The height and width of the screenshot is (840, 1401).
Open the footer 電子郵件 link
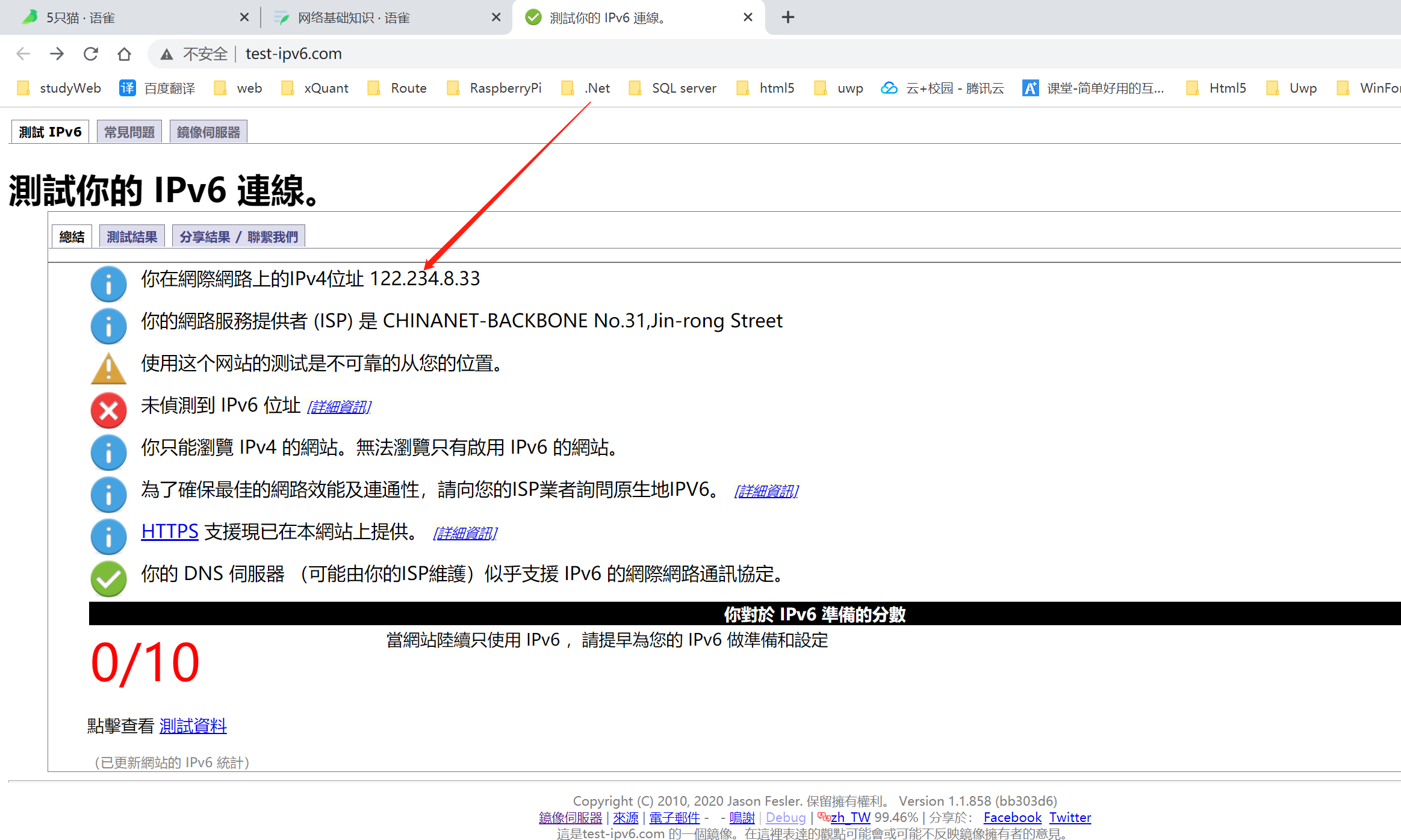(674, 818)
